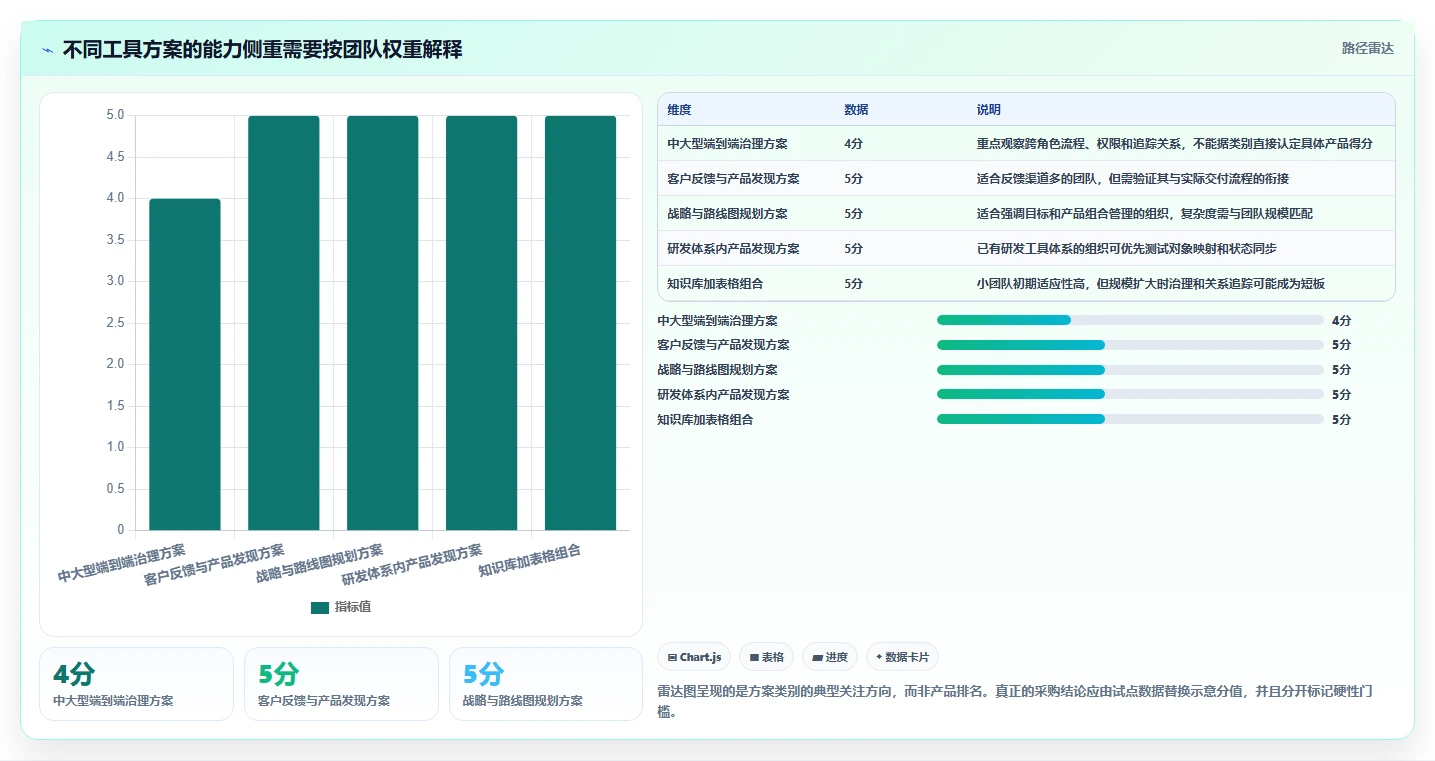
Task: Click the 4分 value in the table
Action: pyautogui.click(x=854, y=144)
